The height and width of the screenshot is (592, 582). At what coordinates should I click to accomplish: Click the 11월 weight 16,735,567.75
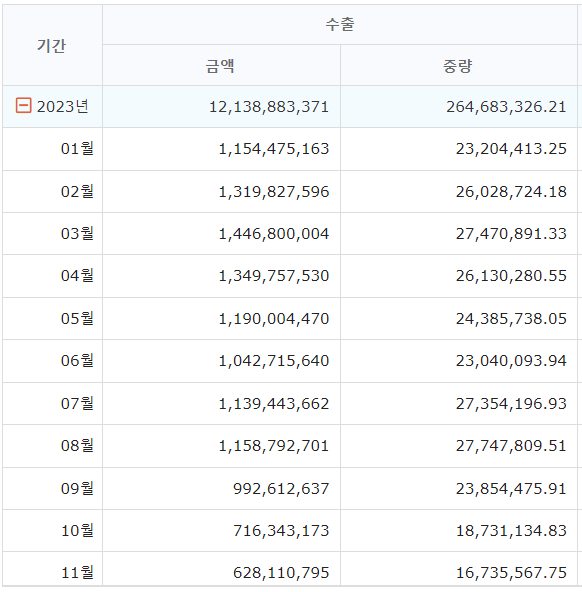511,573
